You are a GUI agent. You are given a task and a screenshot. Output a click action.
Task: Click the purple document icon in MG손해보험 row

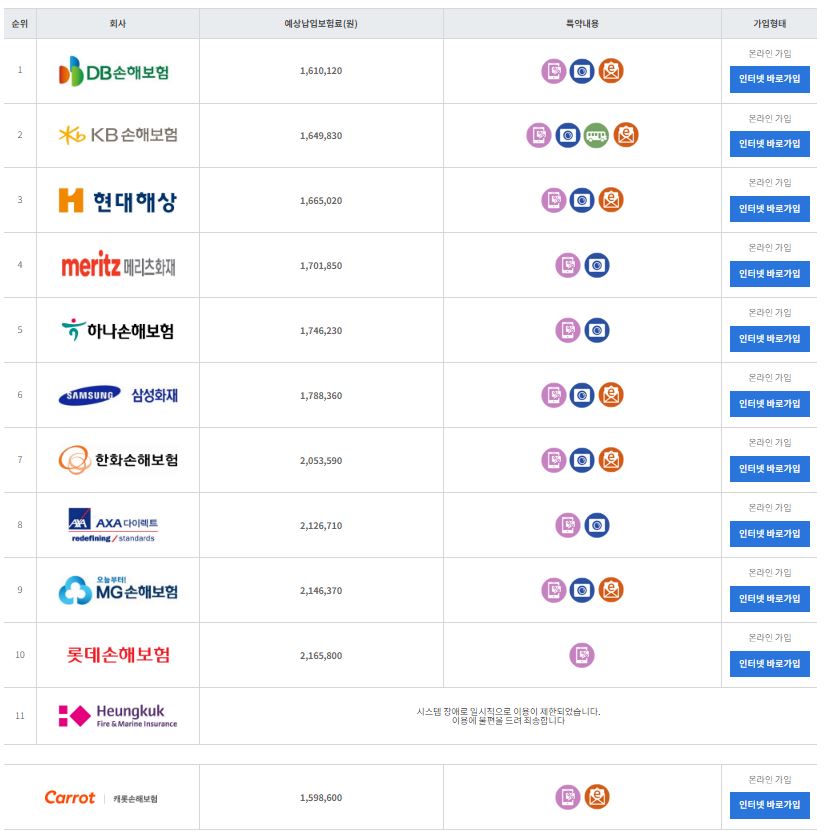point(554,590)
